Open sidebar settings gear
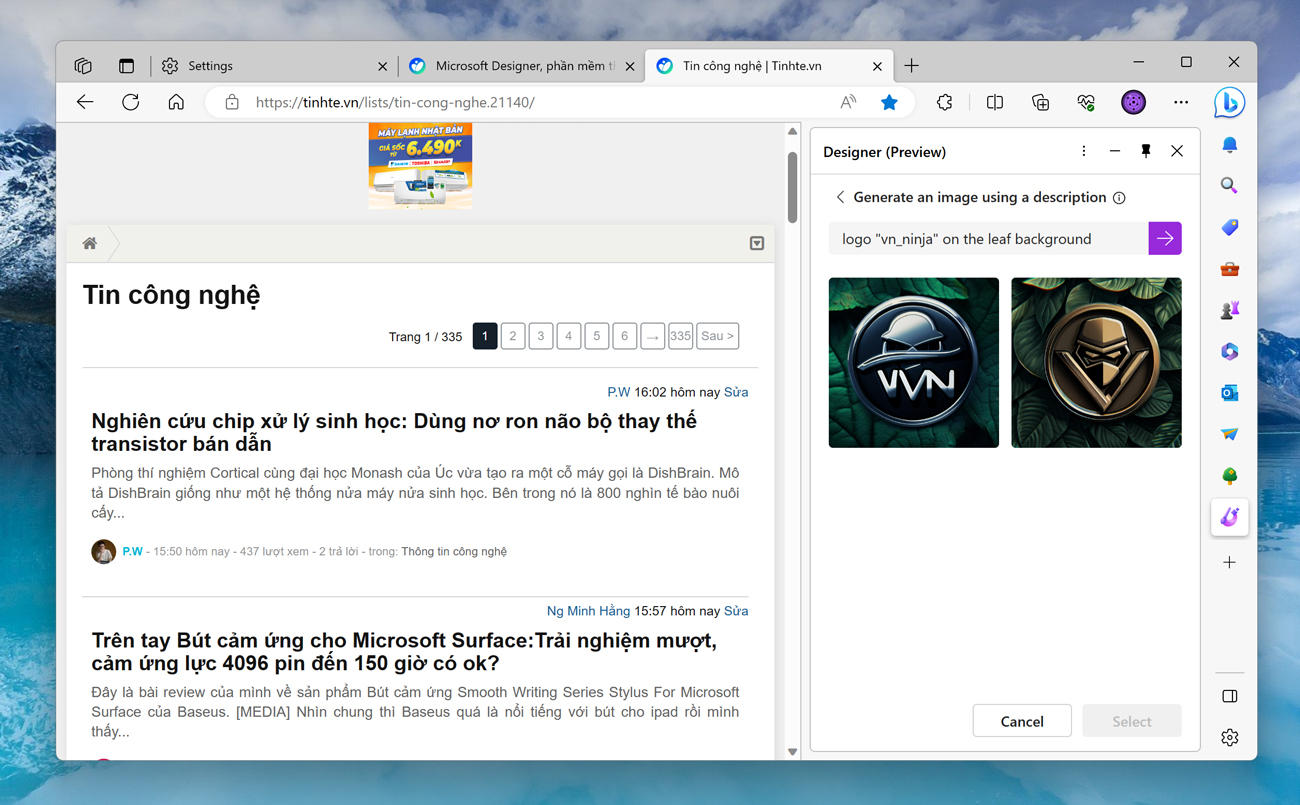 (x=1230, y=738)
